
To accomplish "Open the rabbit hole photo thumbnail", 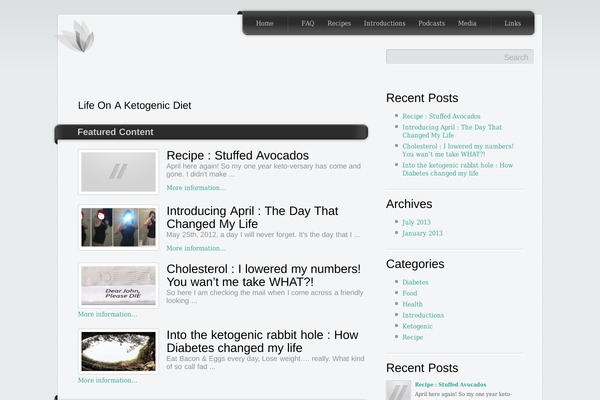I will (118, 351).
